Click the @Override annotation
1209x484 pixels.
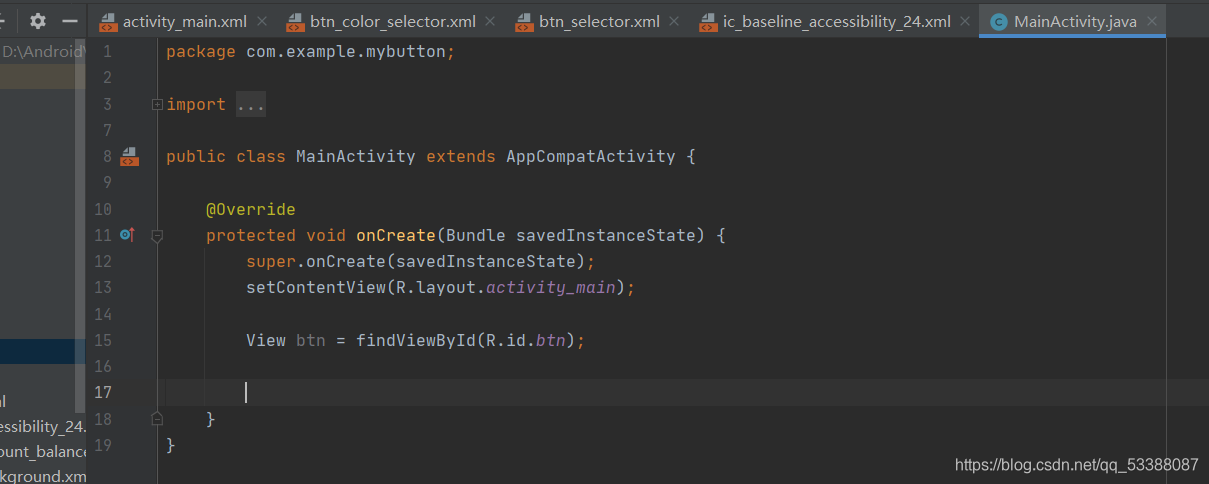[250, 209]
